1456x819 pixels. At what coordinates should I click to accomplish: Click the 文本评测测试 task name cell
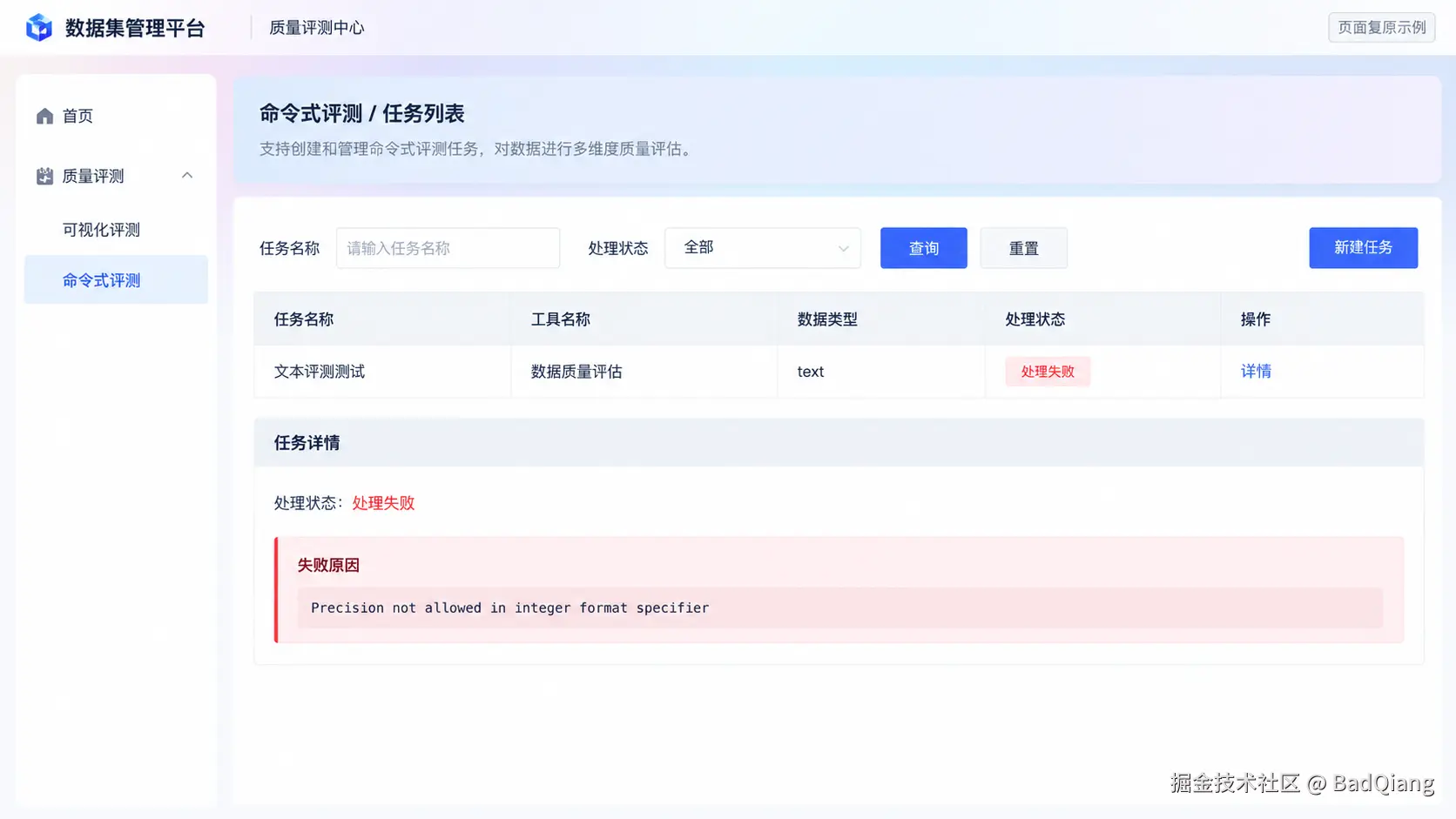click(320, 372)
